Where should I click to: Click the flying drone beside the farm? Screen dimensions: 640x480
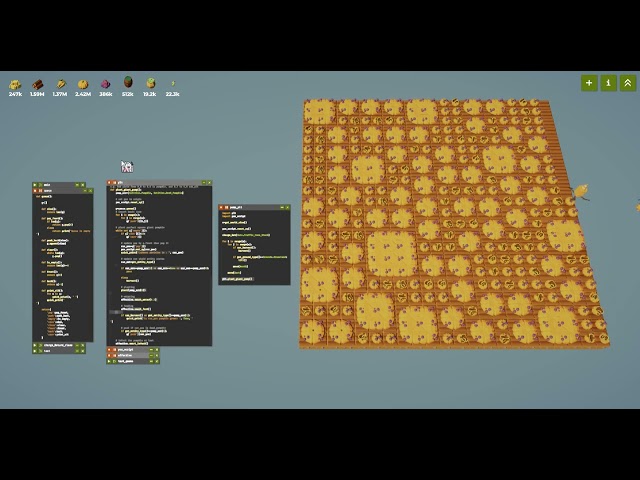pyautogui.click(x=581, y=191)
